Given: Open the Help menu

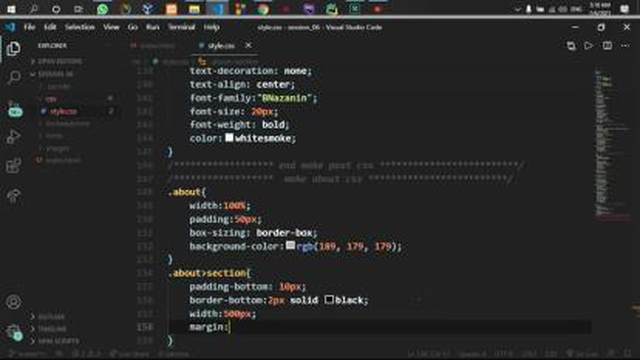Looking at the screenshot, I should 211,27.
